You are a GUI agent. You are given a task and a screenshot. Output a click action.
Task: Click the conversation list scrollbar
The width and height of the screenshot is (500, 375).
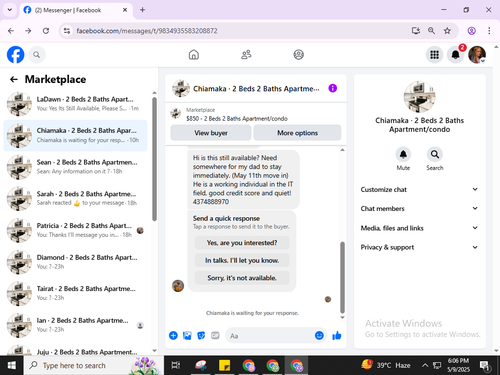(x=154, y=159)
